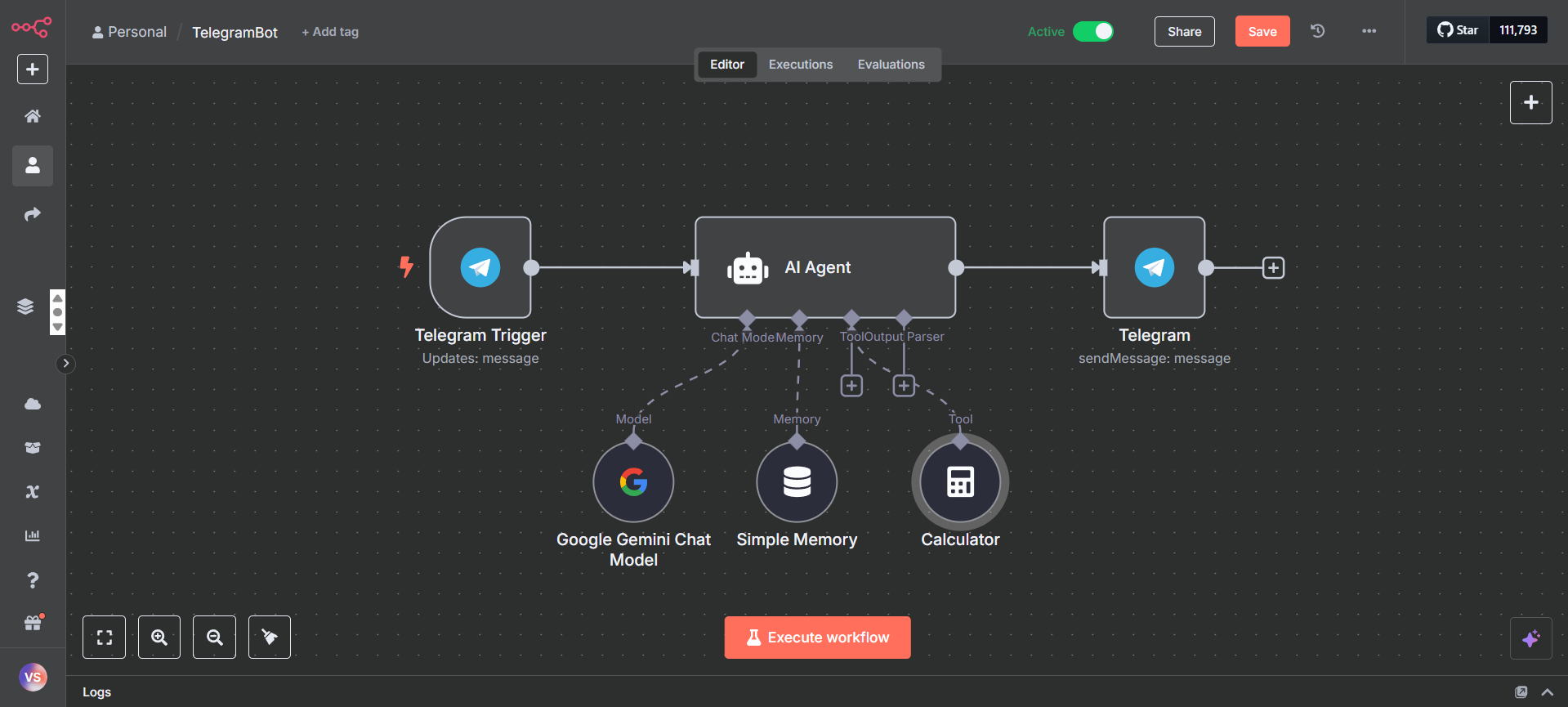This screenshot has height=707, width=1568.
Task: Click the Zoom to fit button
Action: [x=105, y=638]
